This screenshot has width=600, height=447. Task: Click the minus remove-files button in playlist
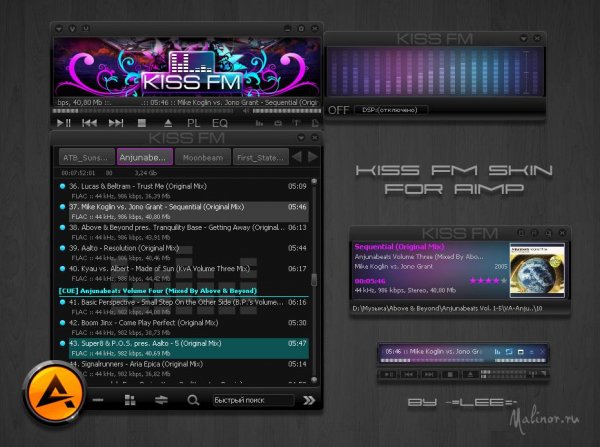pyautogui.click(x=98, y=400)
